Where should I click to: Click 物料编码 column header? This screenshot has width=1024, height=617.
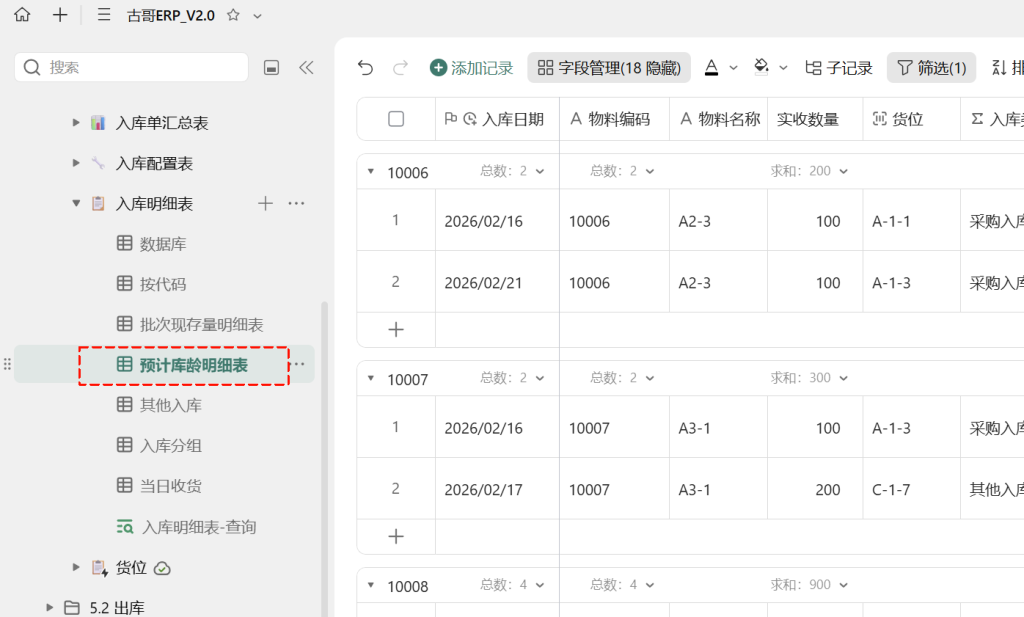615,119
